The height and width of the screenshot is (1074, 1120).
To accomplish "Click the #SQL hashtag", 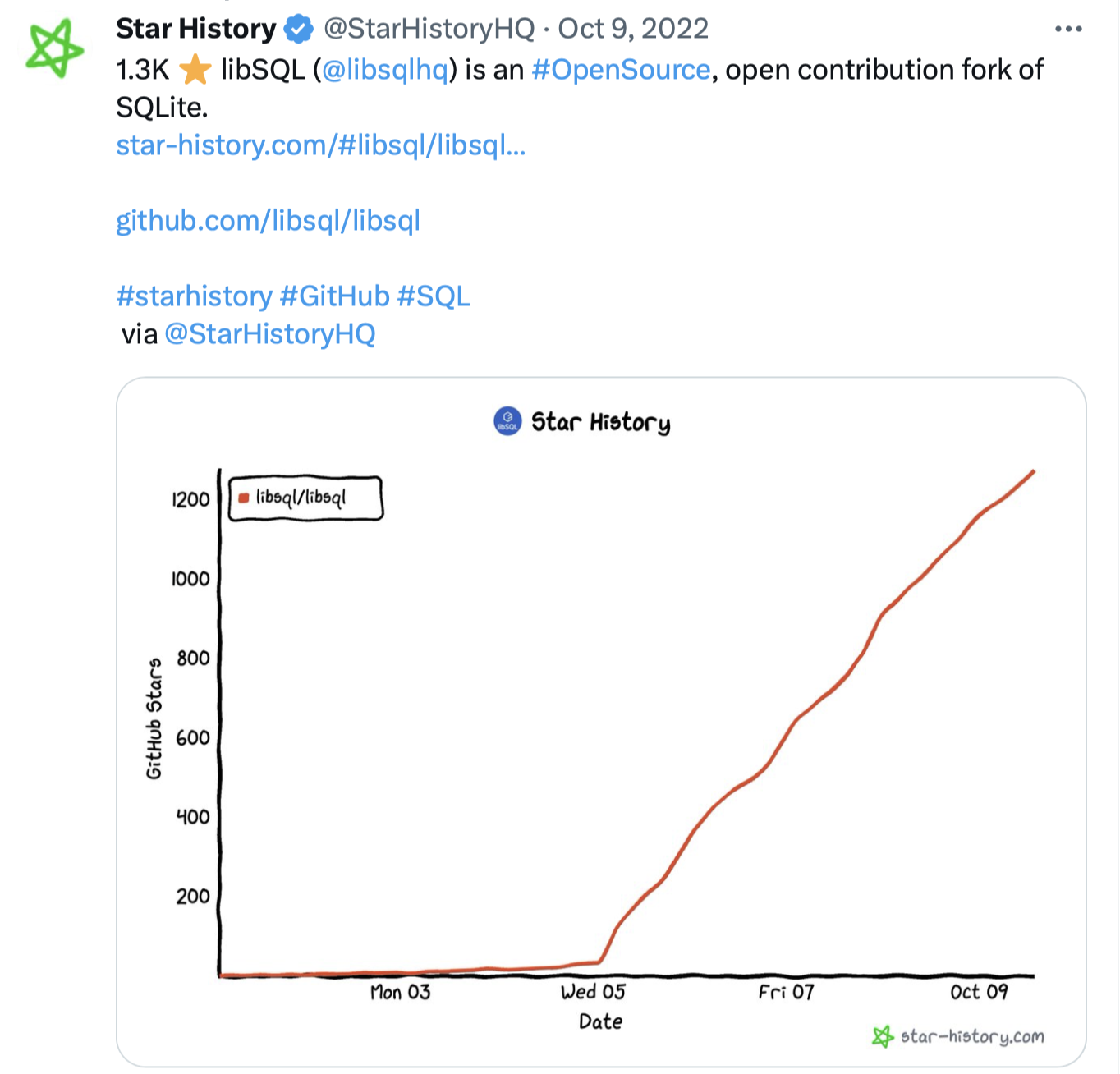I will tap(434, 296).
